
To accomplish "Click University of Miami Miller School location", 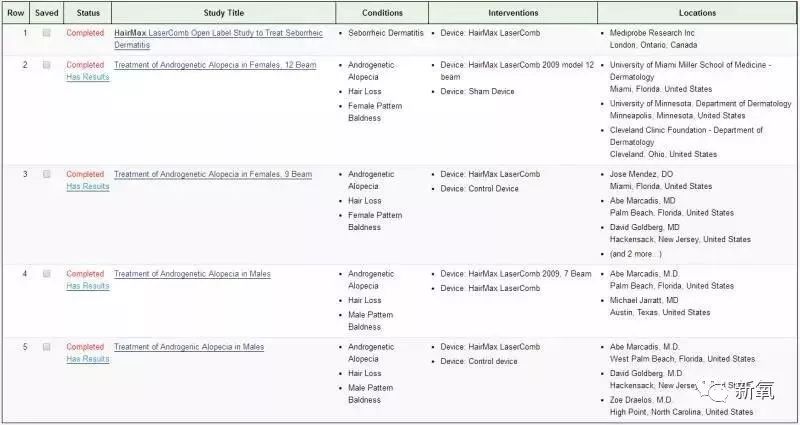I will 690,77.
